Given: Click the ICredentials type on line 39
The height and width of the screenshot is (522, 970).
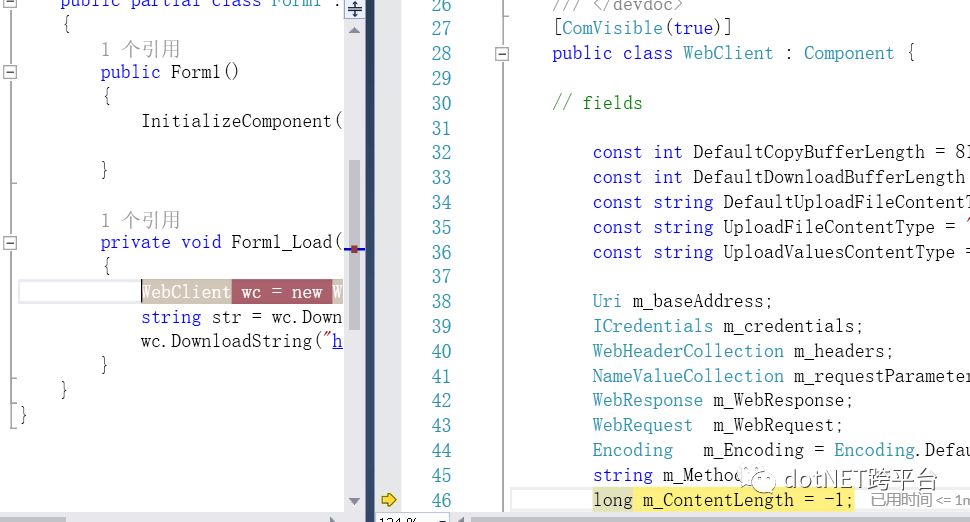Looking at the screenshot, I should coord(653,326).
